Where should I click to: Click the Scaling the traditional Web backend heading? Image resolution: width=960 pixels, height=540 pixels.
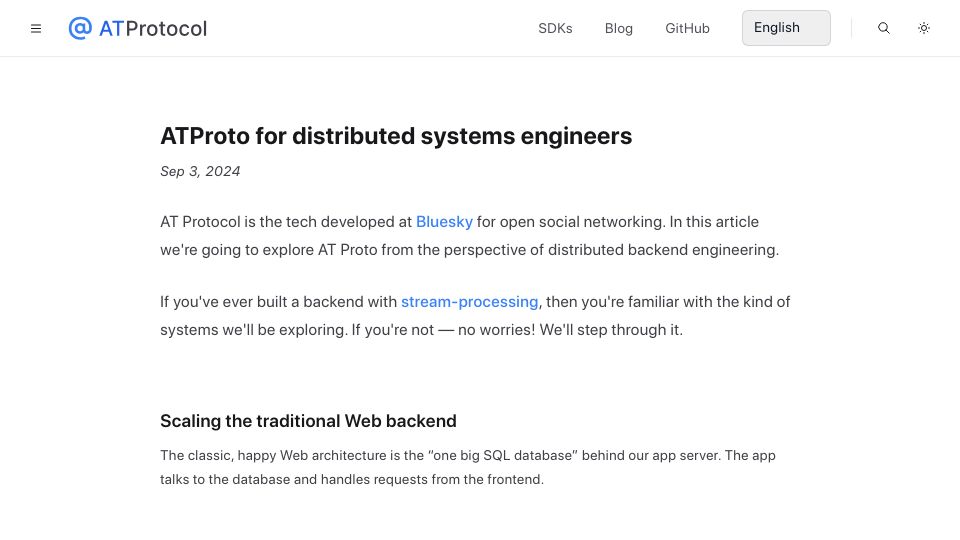point(309,421)
